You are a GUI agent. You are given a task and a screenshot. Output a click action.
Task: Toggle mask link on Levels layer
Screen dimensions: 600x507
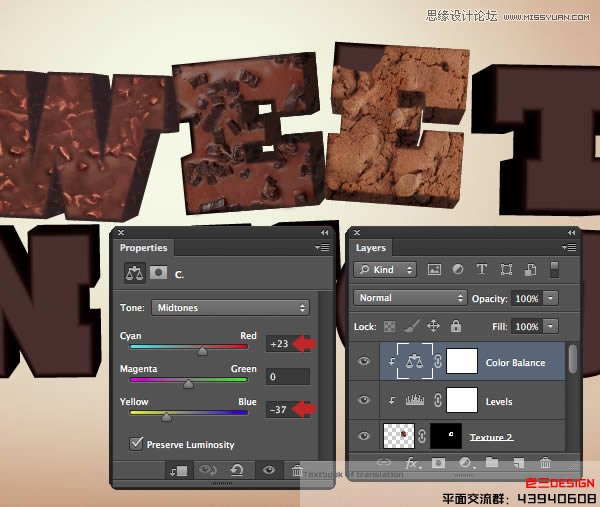pyautogui.click(x=438, y=400)
